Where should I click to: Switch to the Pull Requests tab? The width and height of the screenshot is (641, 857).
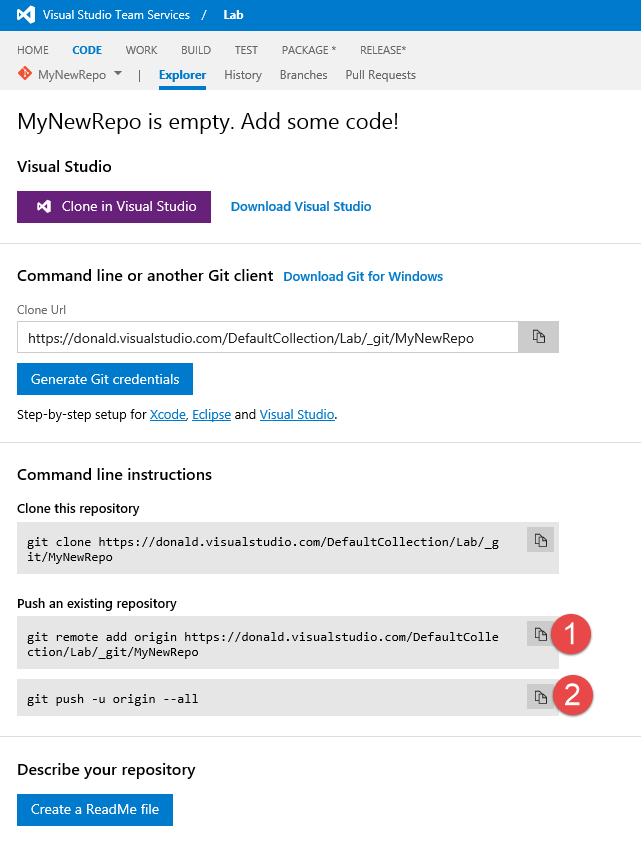click(380, 75)
